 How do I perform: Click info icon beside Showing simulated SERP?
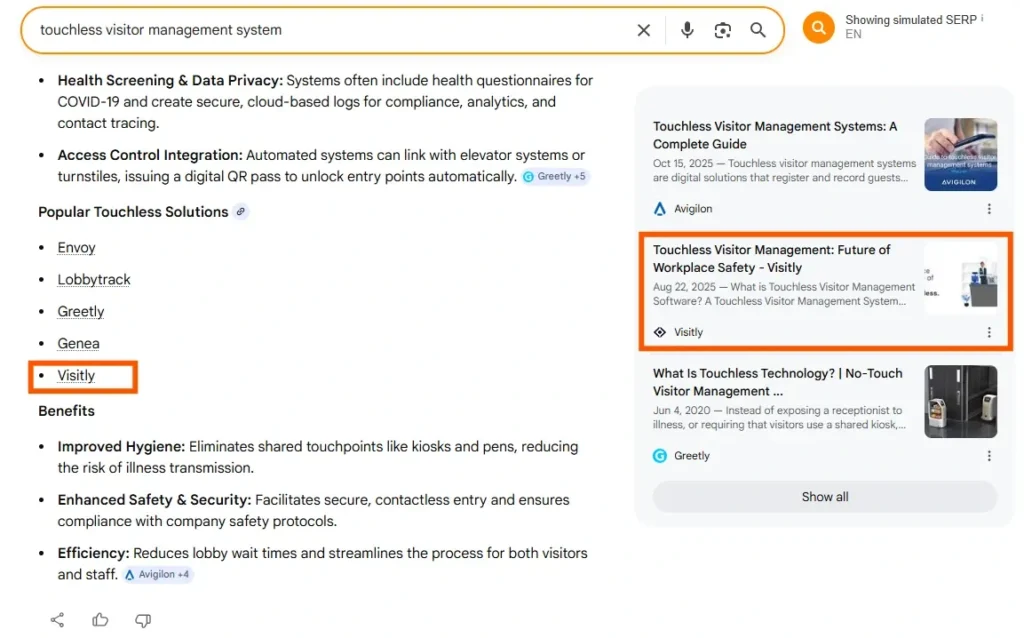coord(982,18)
